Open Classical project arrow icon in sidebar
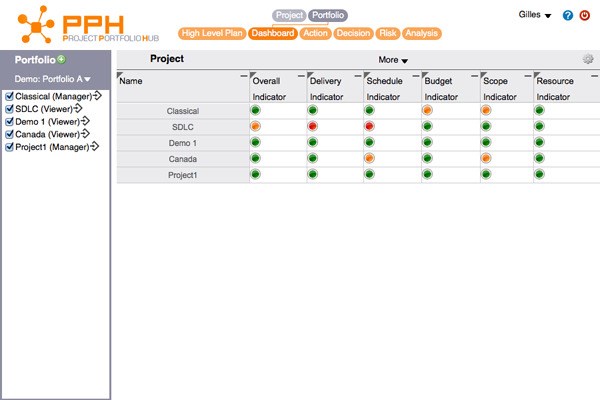Image resolution: width=600 pixels, height=400 pixels. click(x=98, y=96)
